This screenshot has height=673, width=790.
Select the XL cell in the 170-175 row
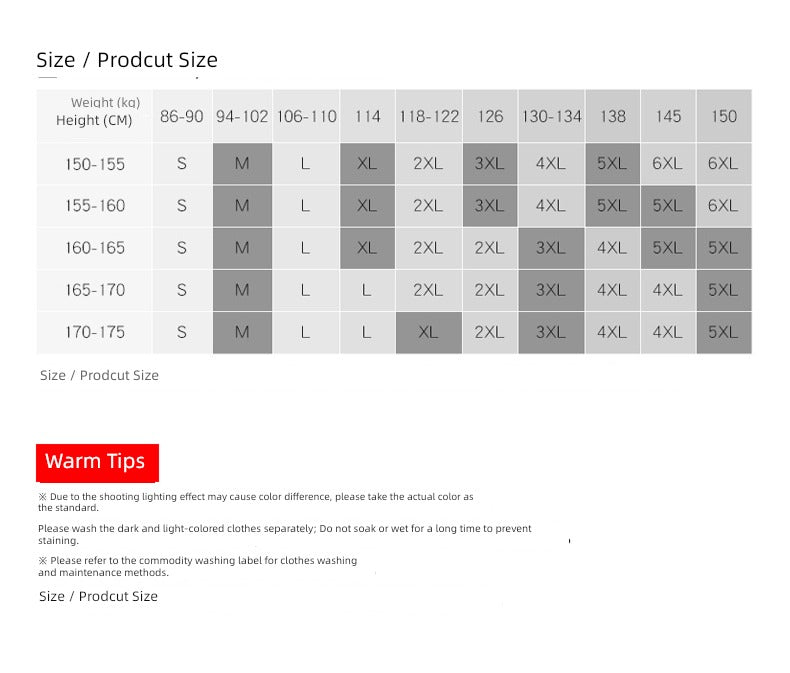click(428, 332)
